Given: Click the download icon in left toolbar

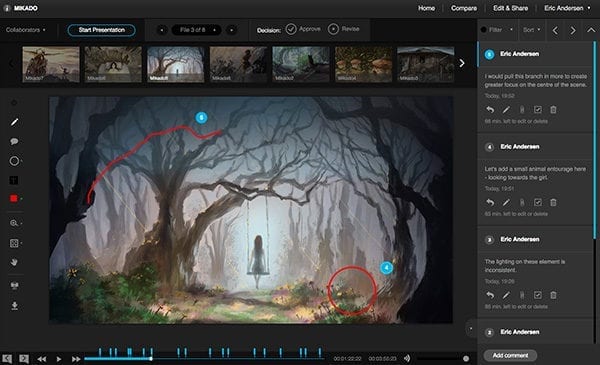Looking at the screenshot, I should tap(14, 306).
